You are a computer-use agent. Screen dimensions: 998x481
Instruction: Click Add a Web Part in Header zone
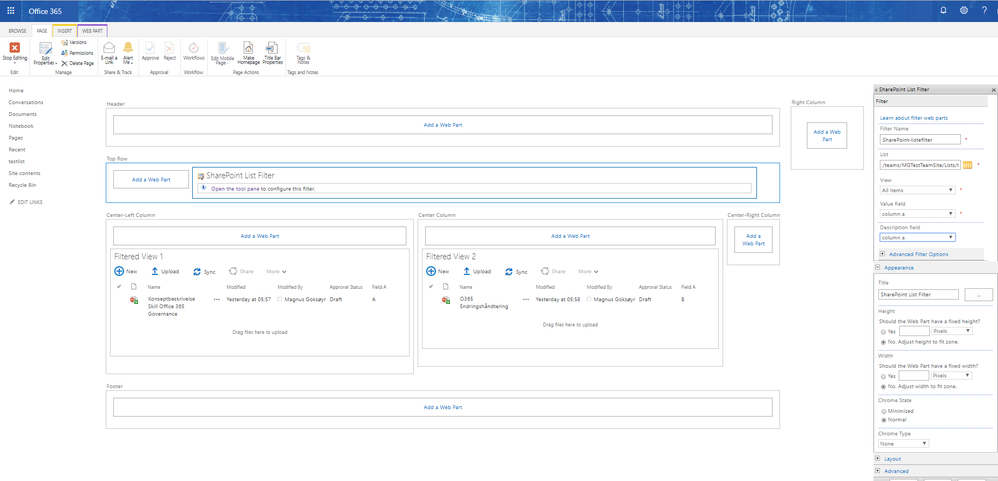pyautogui.click(x=442, y=125)
